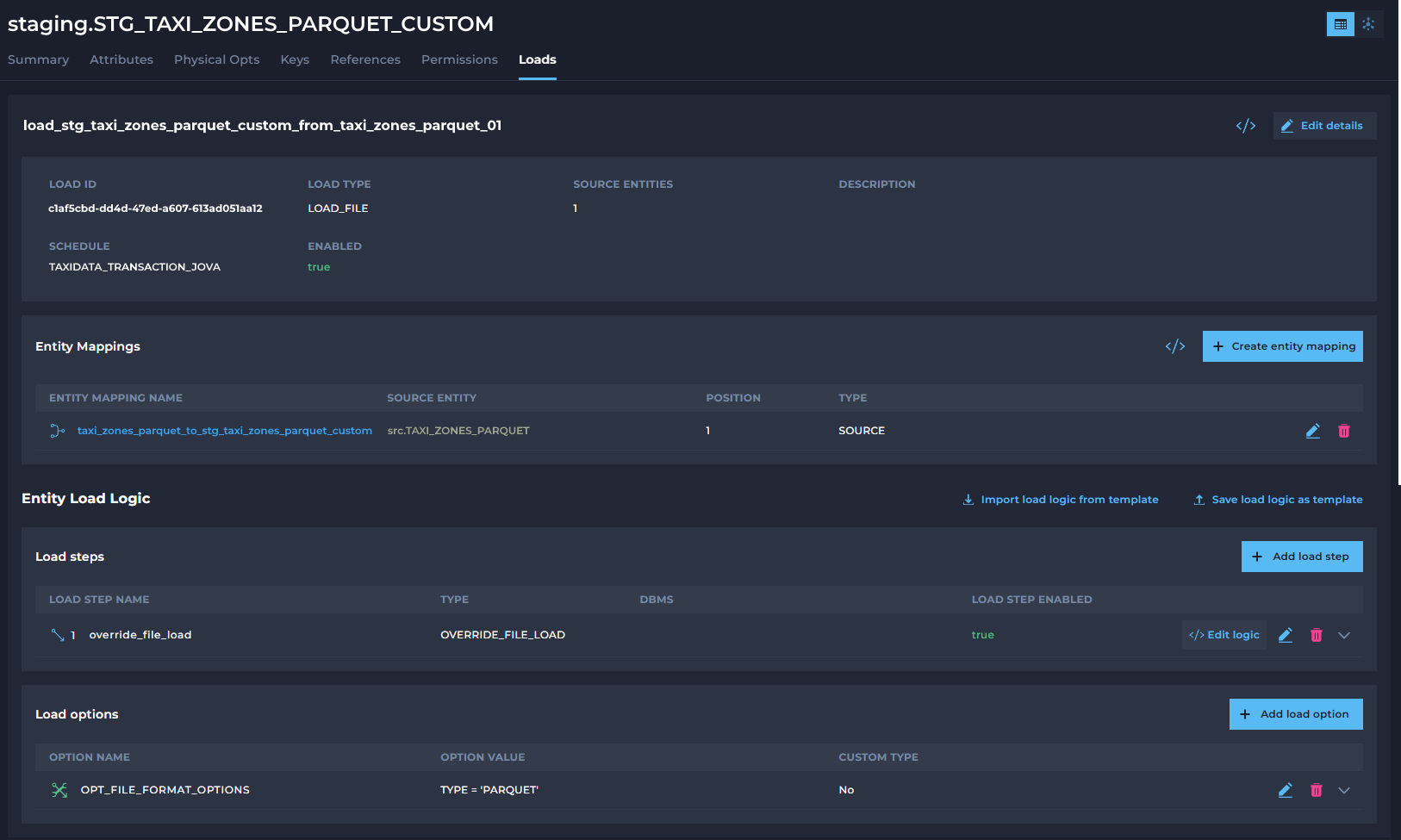Image resolution: width=1401 pixels, height=840 pixels.
Task: Select the Loads tab
Action: click(538, 59)
